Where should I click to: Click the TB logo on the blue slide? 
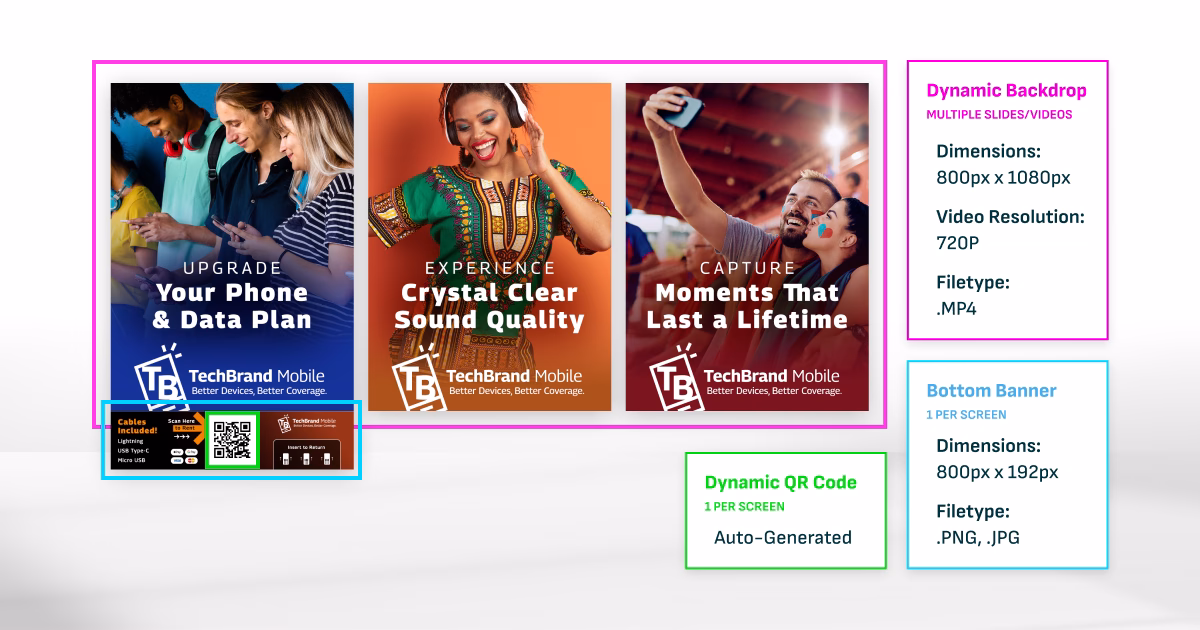point(158,377)
